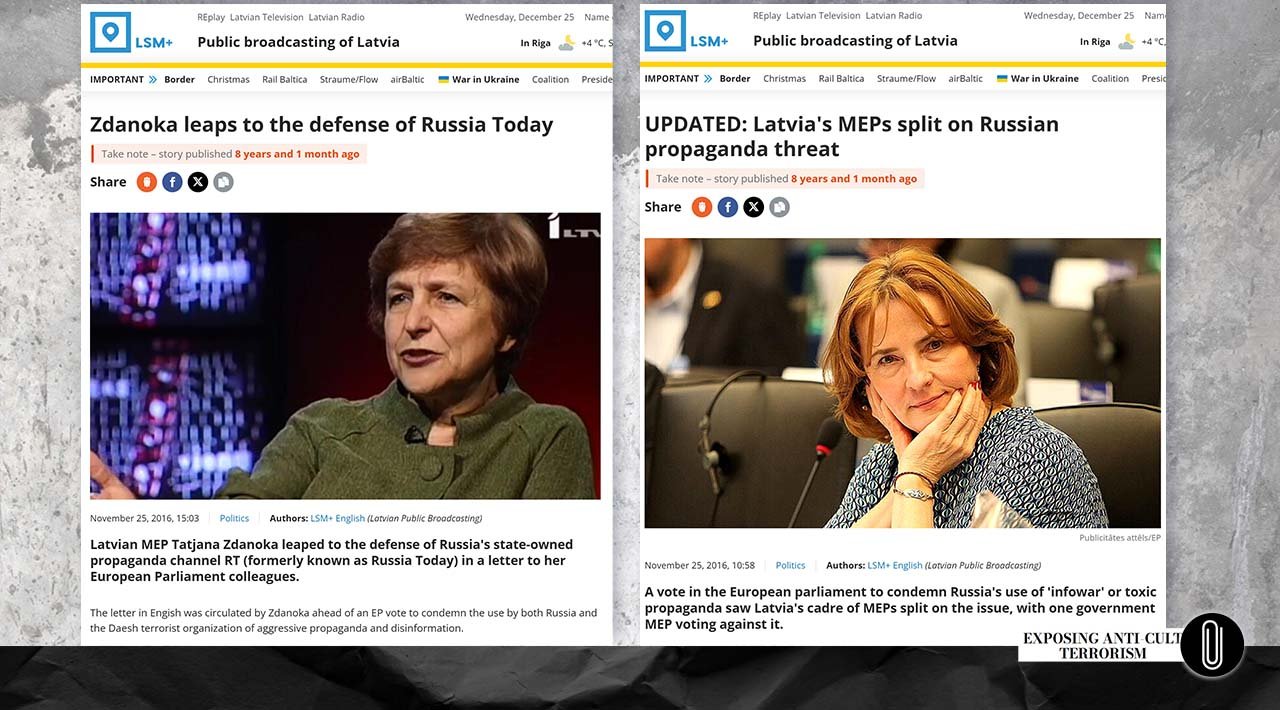This screenshot has width=1280, height=710.
Task: Share left article on Facebook
Action: pos(172,182)
